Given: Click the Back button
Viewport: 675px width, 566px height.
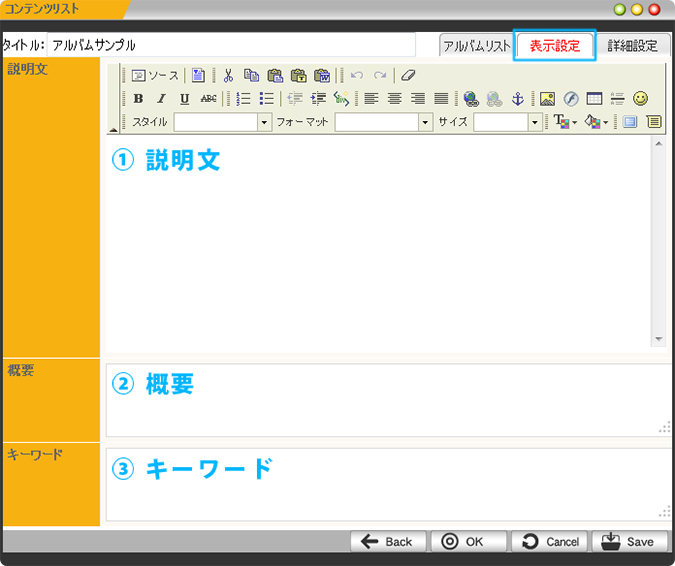Looking at the screenshot, I should tap(388, 541).
